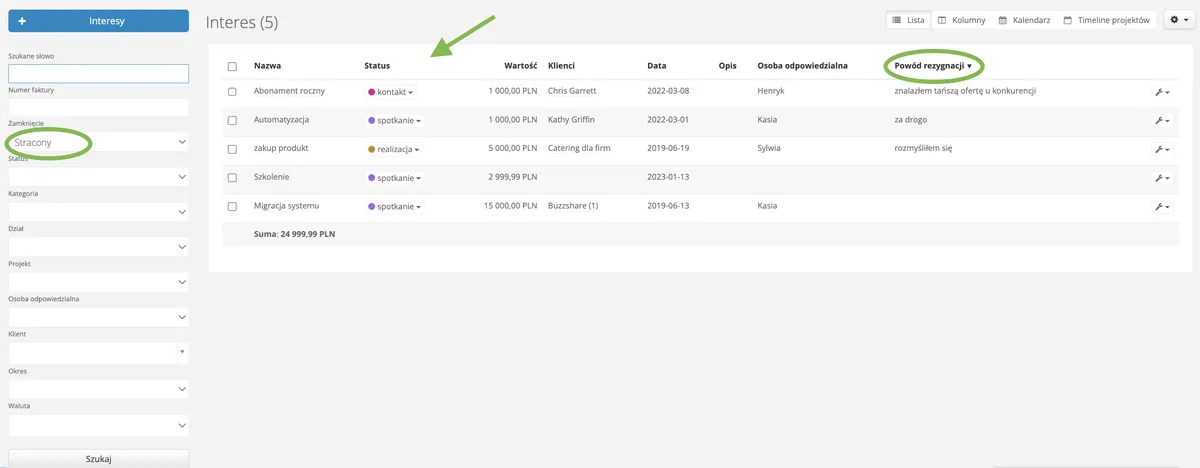
Task: Focus the Szukane słowo input field
Action: (x=98, y=73)
